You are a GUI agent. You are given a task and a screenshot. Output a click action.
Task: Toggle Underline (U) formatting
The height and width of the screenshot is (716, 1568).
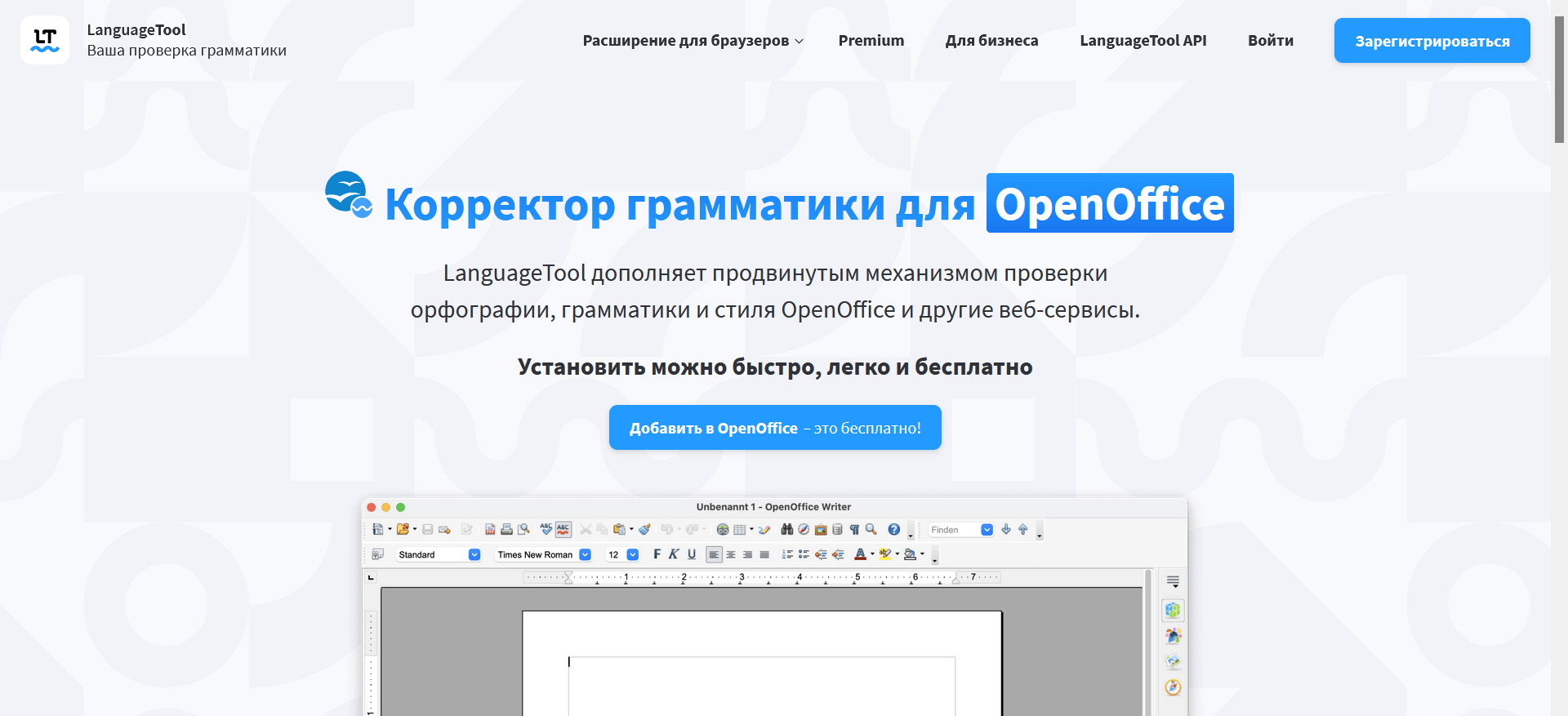(692, 554)
